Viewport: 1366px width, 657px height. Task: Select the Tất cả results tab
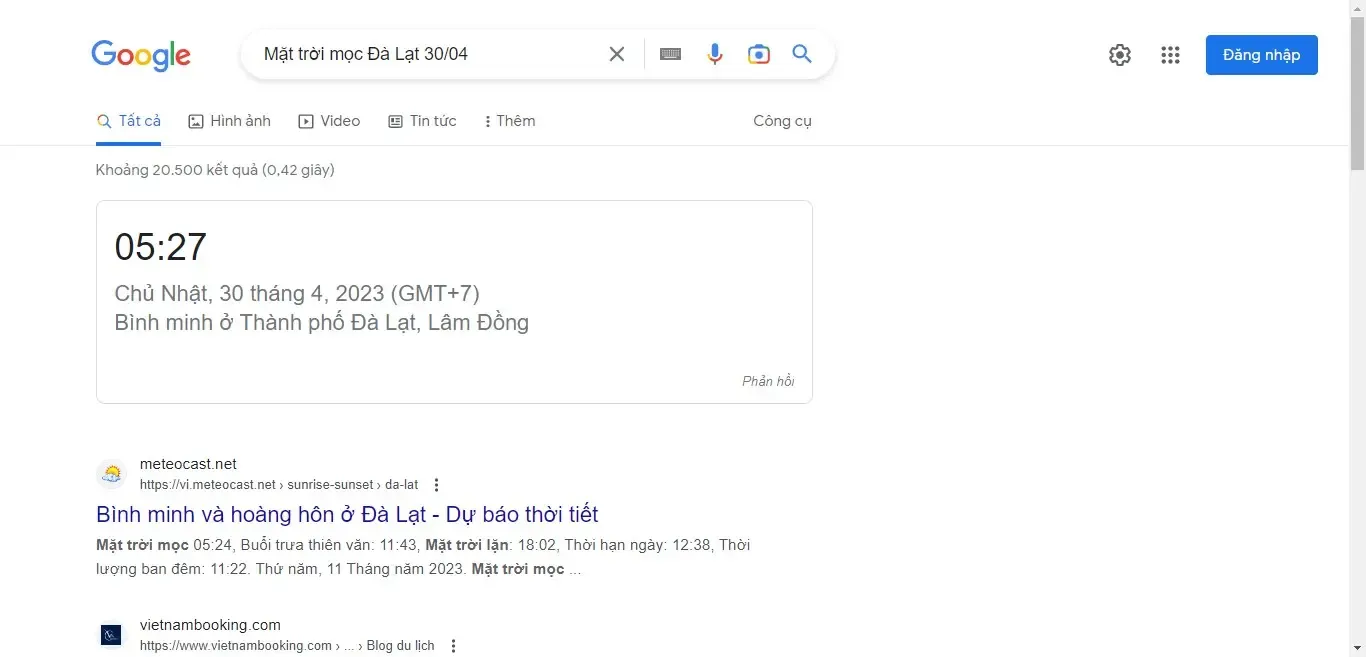(x=129, y=120)
